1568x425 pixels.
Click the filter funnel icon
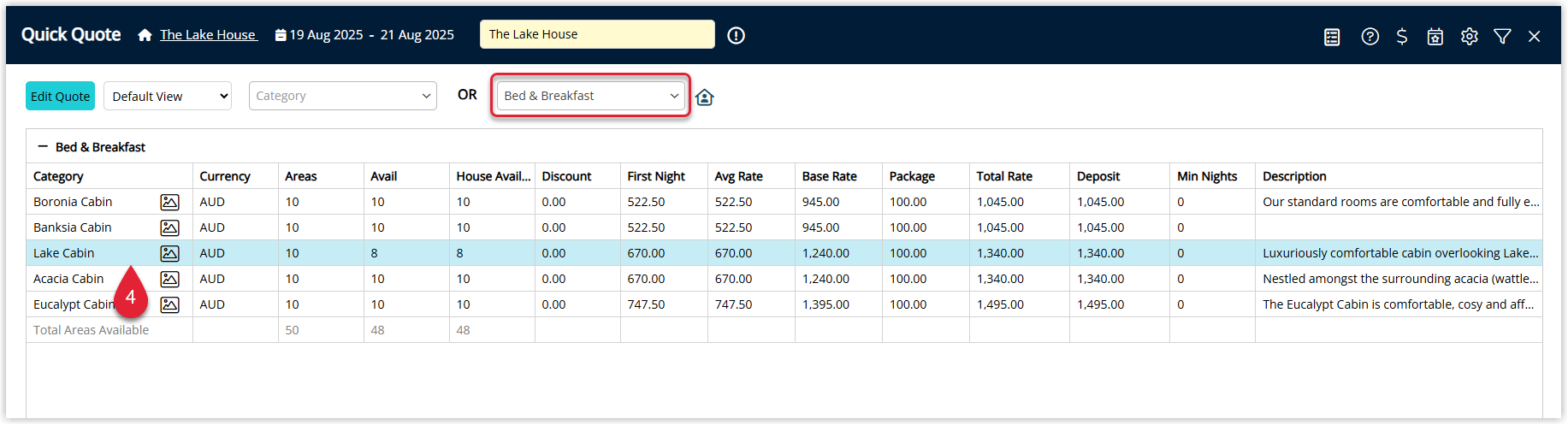click(1502, 36)
